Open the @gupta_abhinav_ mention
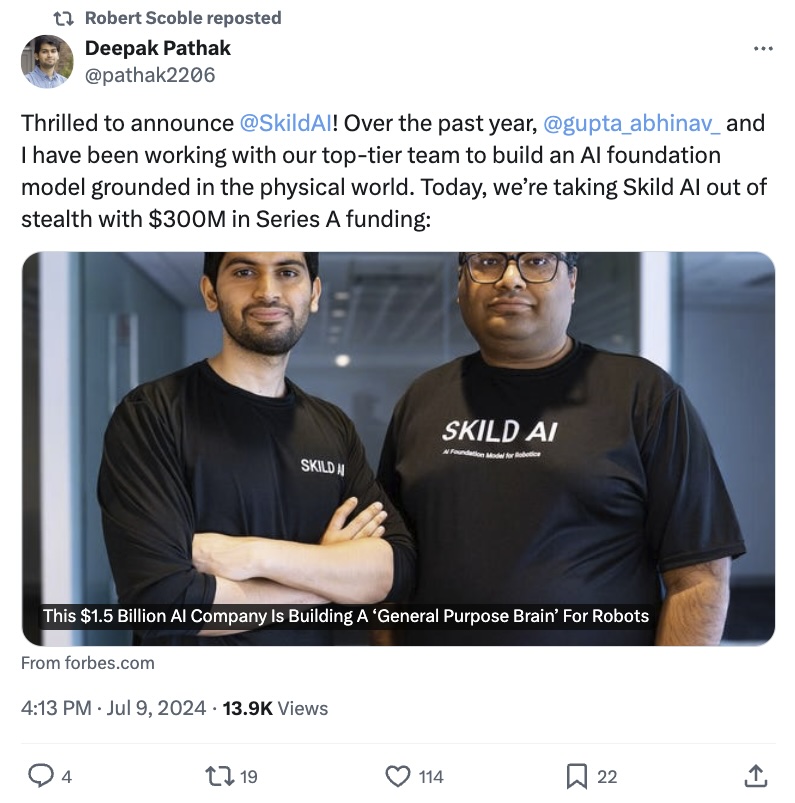Viewport: 795px width, 803px height. (631, 123)
